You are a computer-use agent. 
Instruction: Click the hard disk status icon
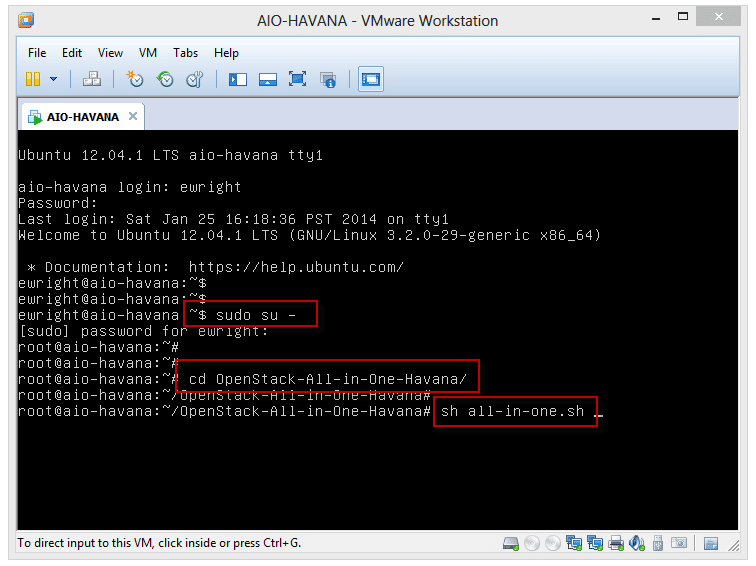tap(511, 544)
